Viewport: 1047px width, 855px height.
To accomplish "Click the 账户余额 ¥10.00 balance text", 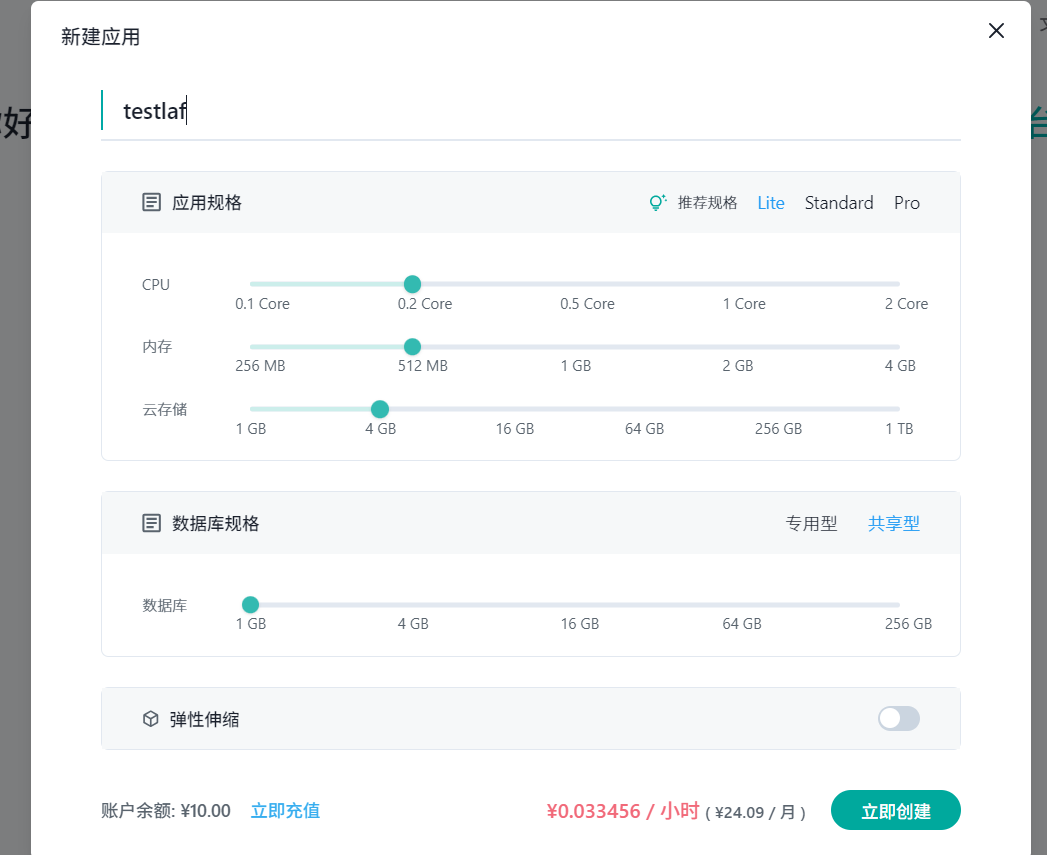I will coord(166,811).
